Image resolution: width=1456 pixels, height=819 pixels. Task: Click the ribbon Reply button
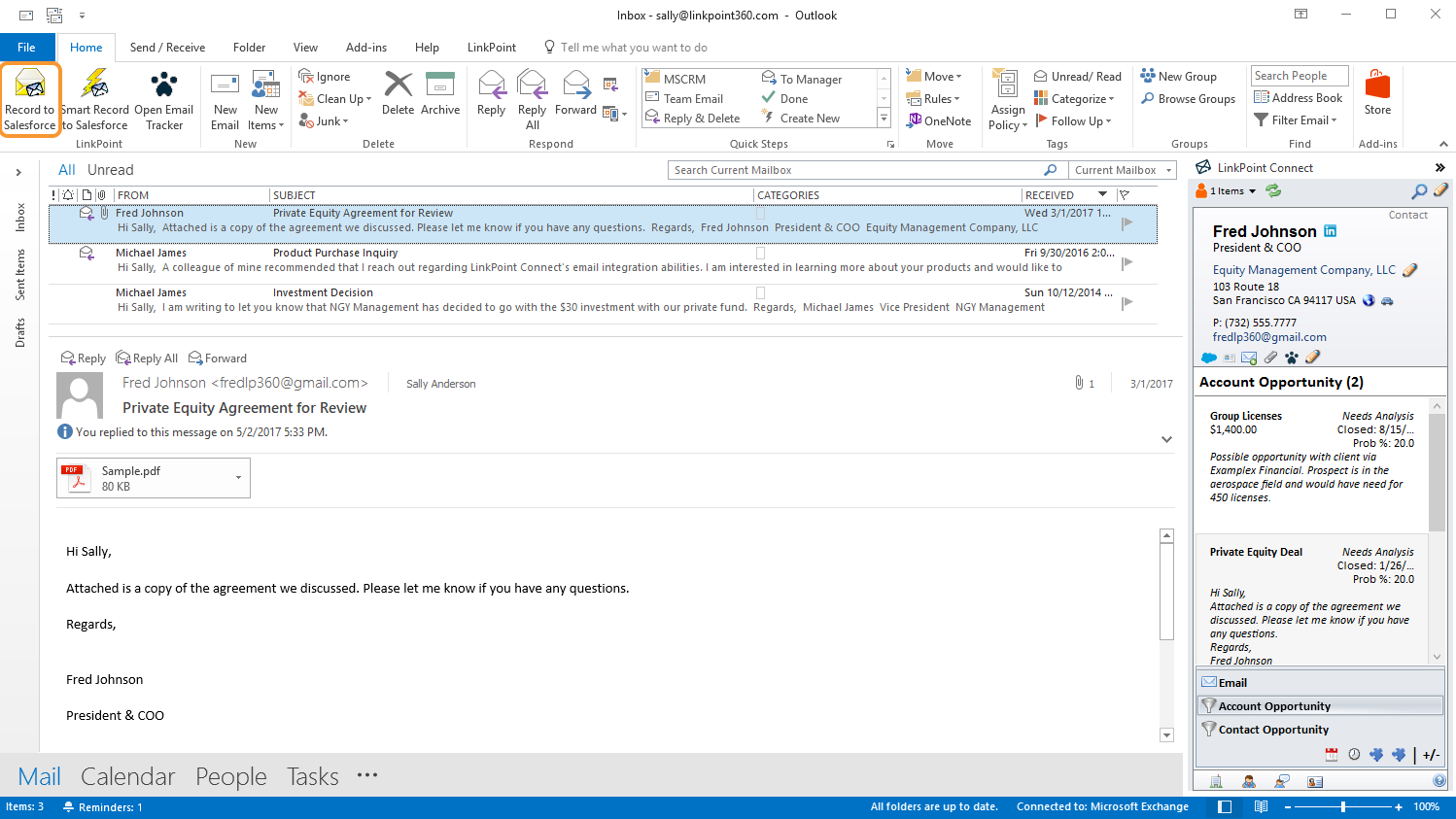(491, 93)
